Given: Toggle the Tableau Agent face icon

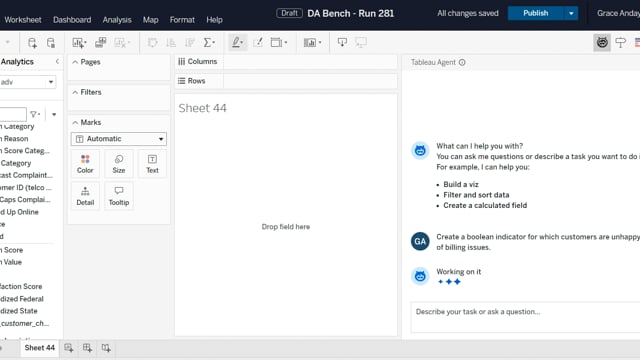Looking at the screenshot, I should [x=602, y=42].
